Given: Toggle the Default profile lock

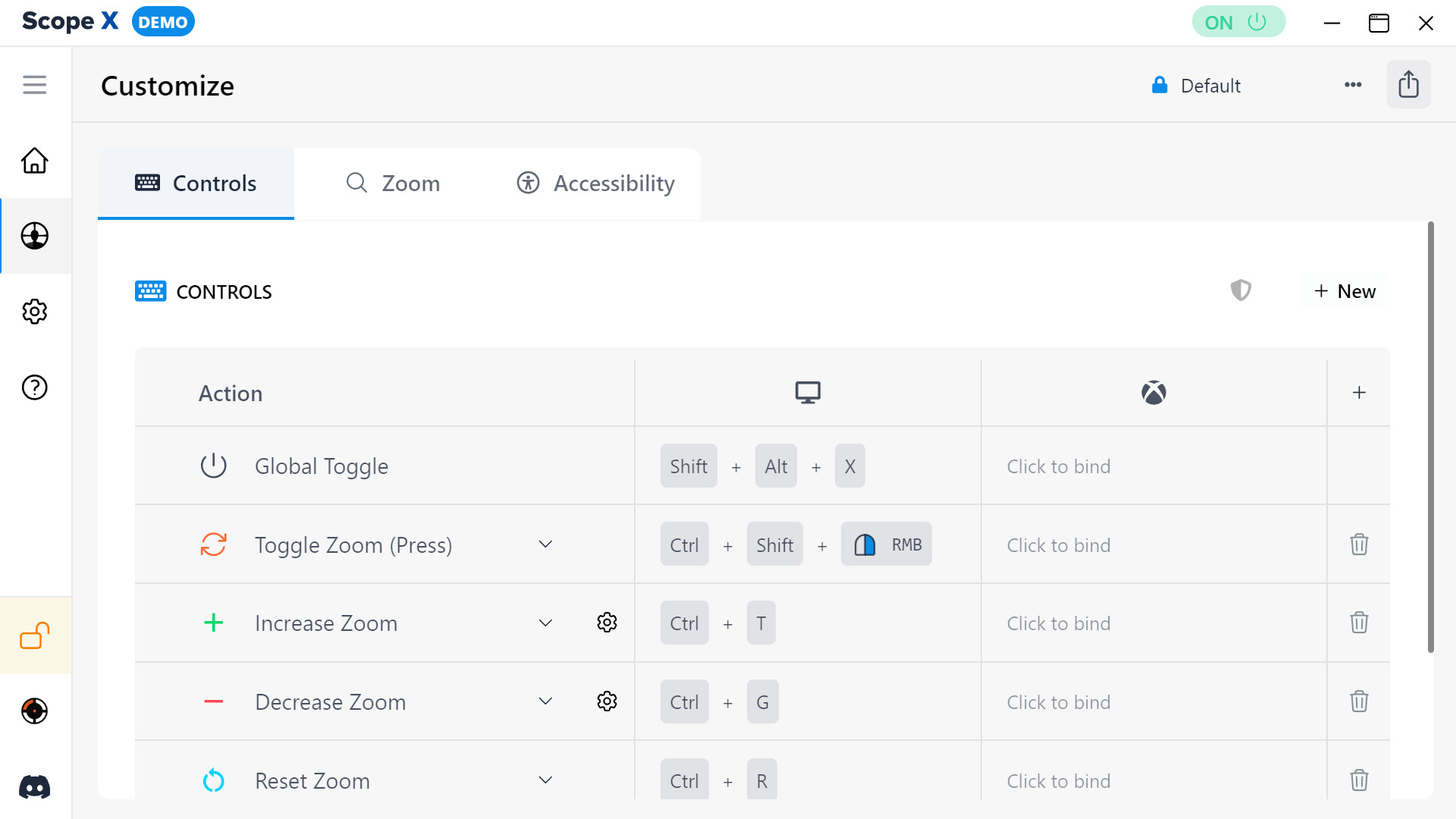Looking at the screenshot, I should pos(1159,85).
